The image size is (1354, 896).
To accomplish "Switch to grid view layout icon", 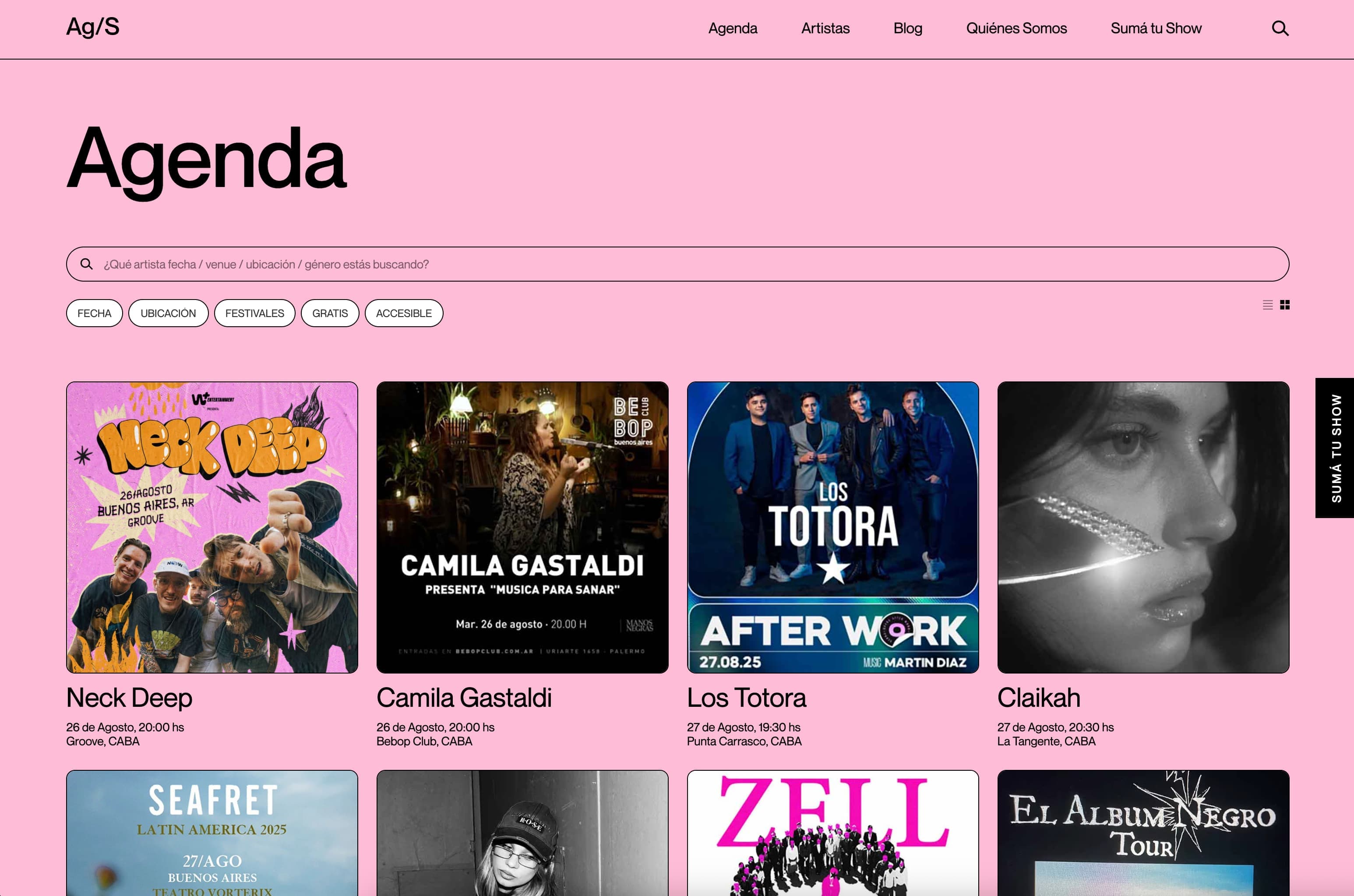I will click(x=1285, y=304).
